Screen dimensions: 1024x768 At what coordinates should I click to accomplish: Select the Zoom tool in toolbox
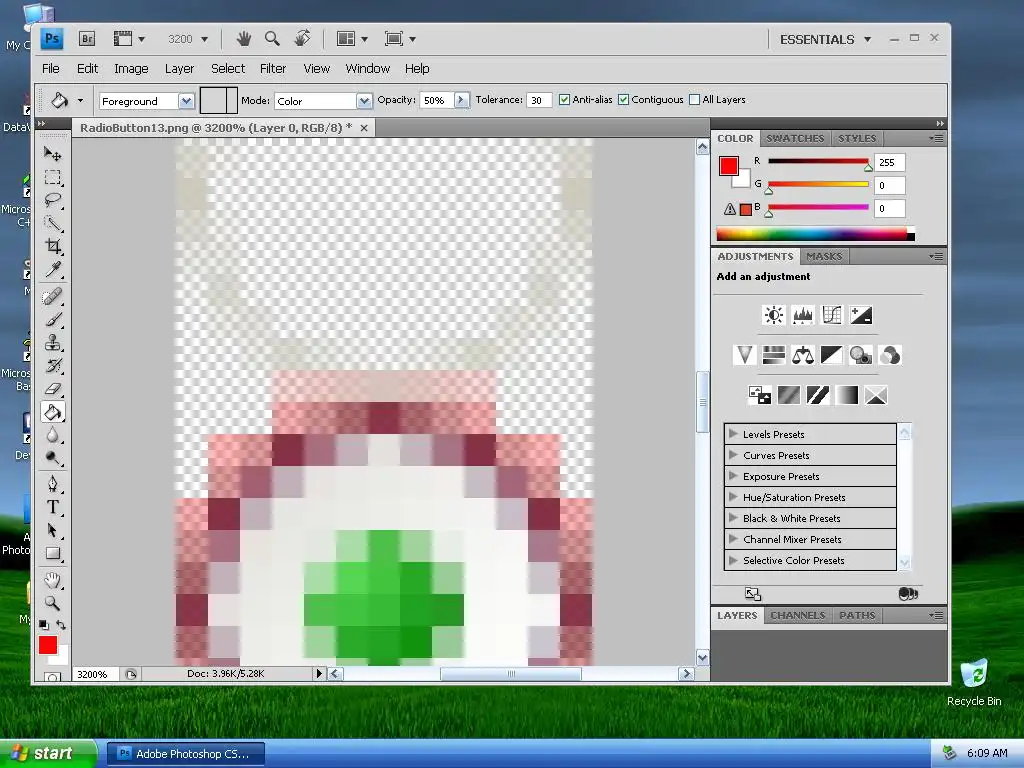[x=53, y=603]
